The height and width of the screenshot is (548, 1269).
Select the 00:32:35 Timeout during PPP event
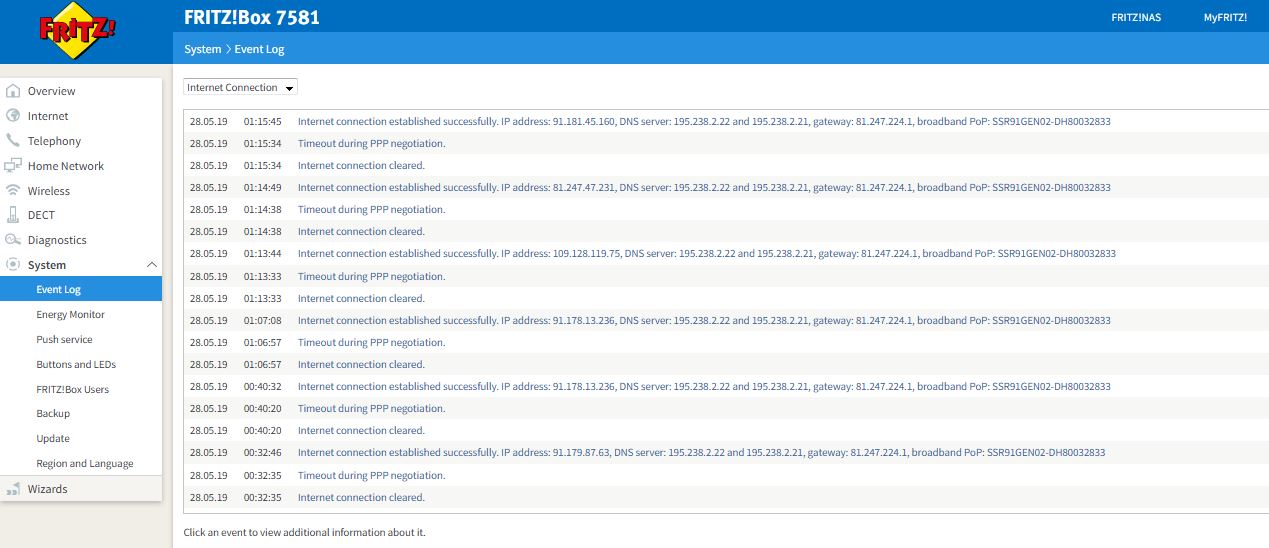coord(371,476)
